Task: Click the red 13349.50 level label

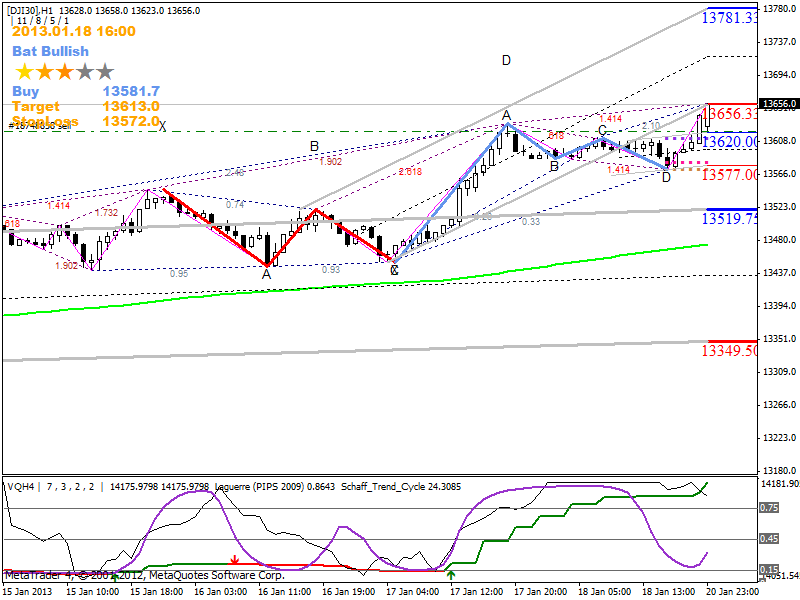Action: click(730, 351)
